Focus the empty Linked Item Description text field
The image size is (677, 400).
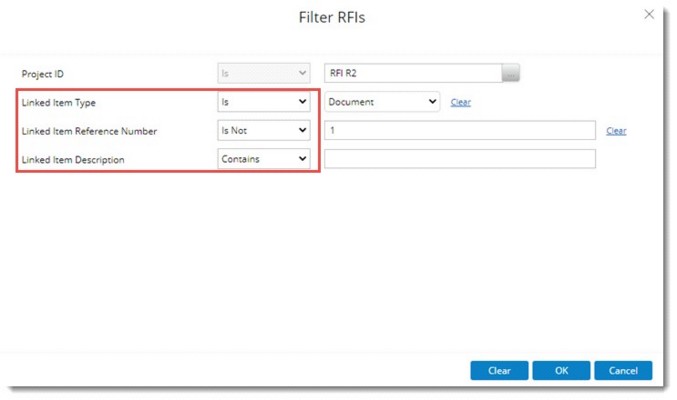pos(460,159)
